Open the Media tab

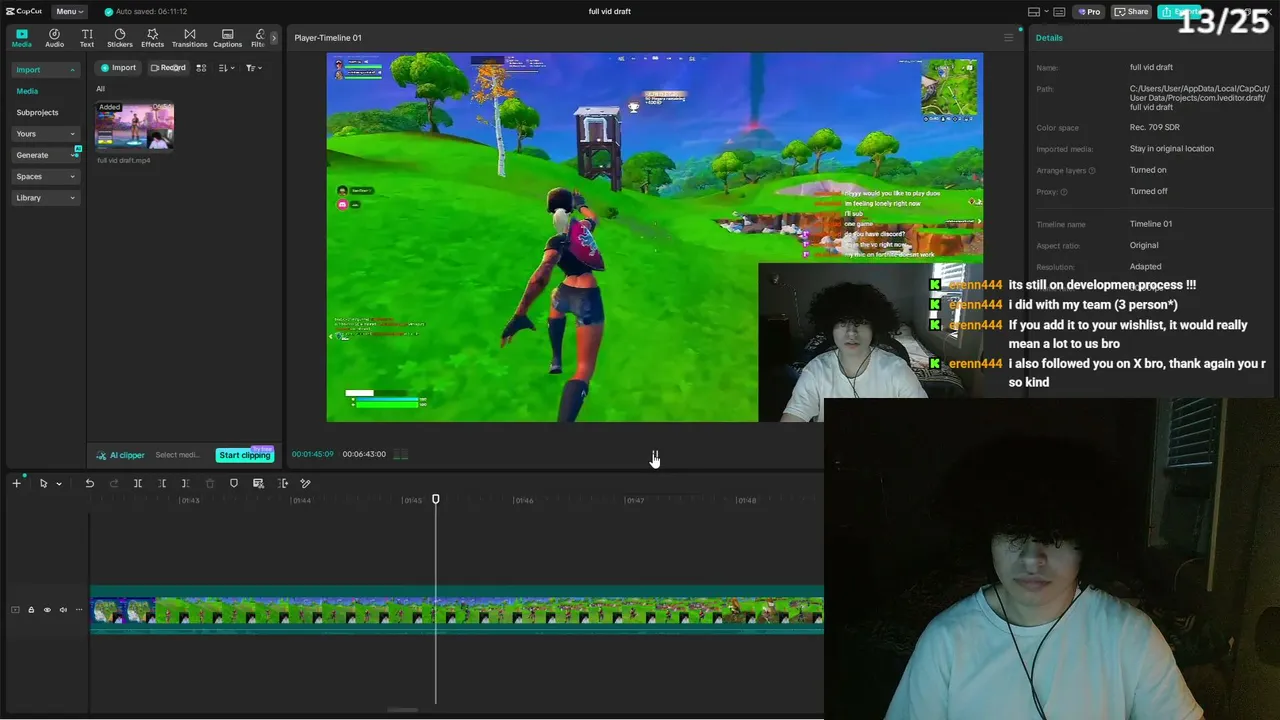21,38
